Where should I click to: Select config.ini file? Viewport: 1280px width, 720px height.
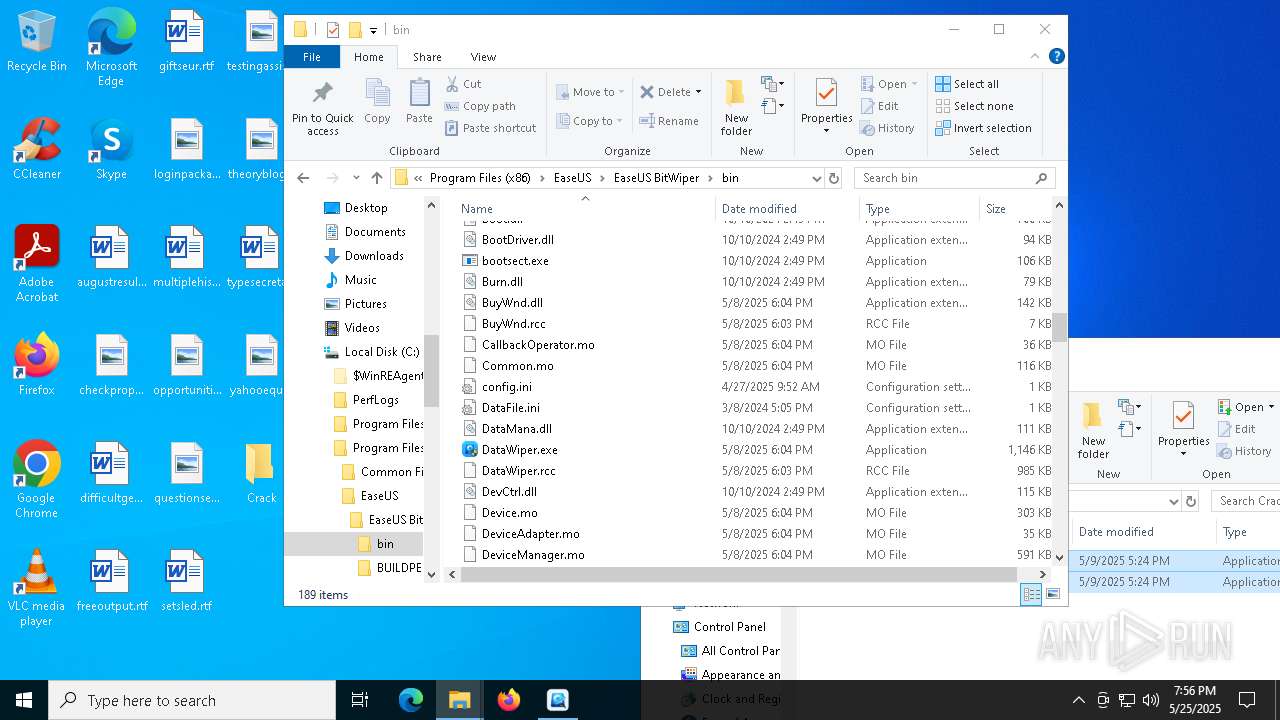[x=507, y=387]
